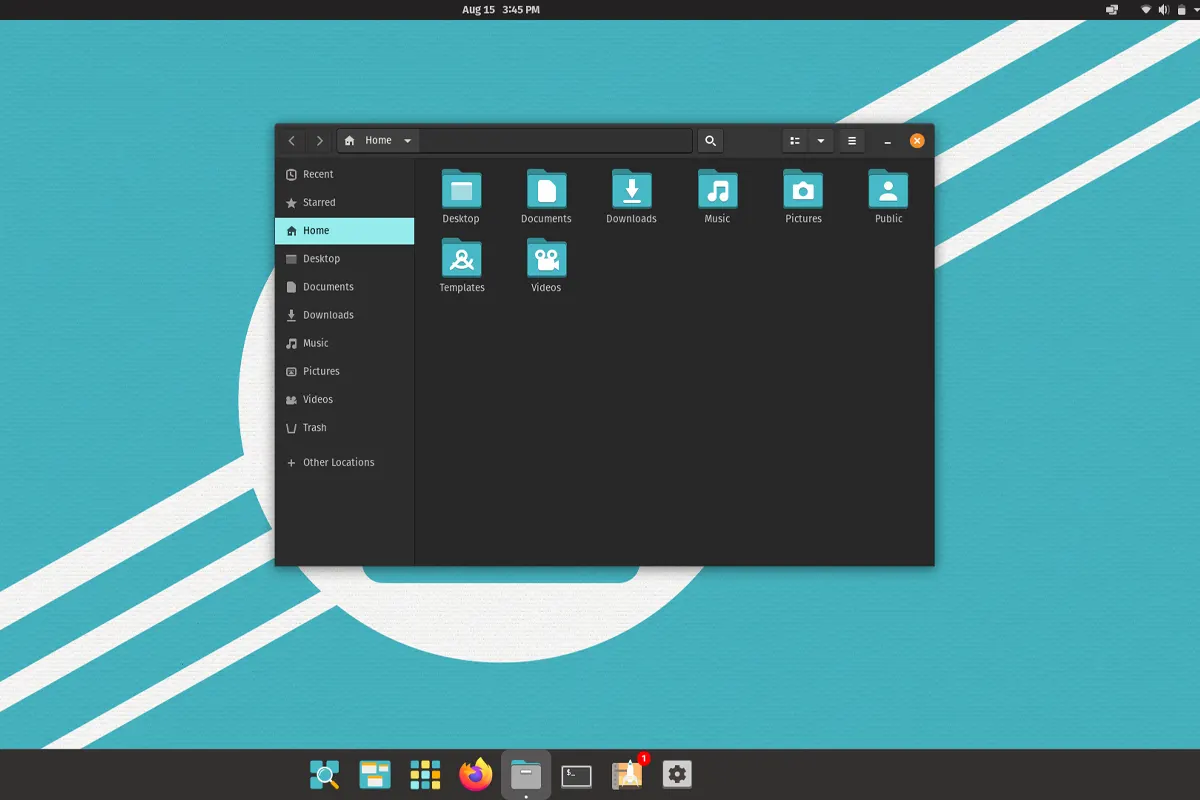This screenshot has height=800, width=1200.
Task: Click the date and time in top bar
Action: coord(501,9)
